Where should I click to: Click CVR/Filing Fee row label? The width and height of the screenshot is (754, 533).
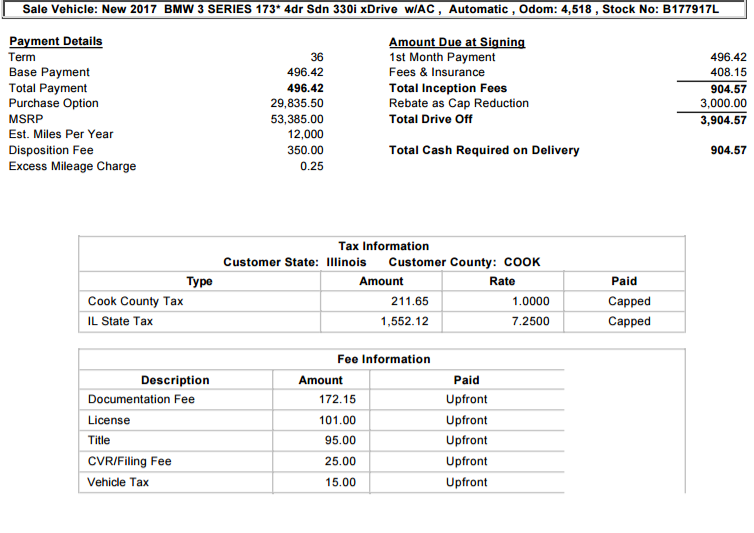pos(129,462)
